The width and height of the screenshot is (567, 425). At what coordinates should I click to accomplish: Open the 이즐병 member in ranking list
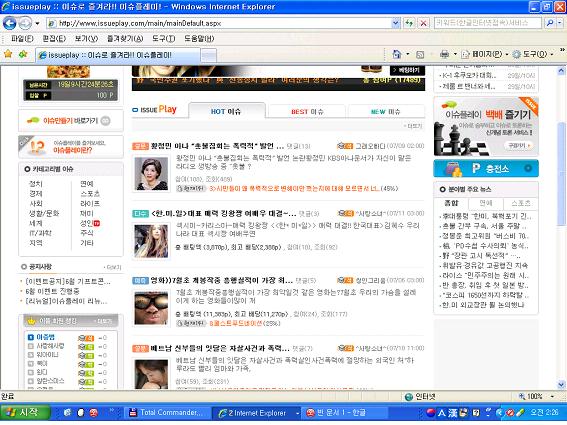point(46,337)
